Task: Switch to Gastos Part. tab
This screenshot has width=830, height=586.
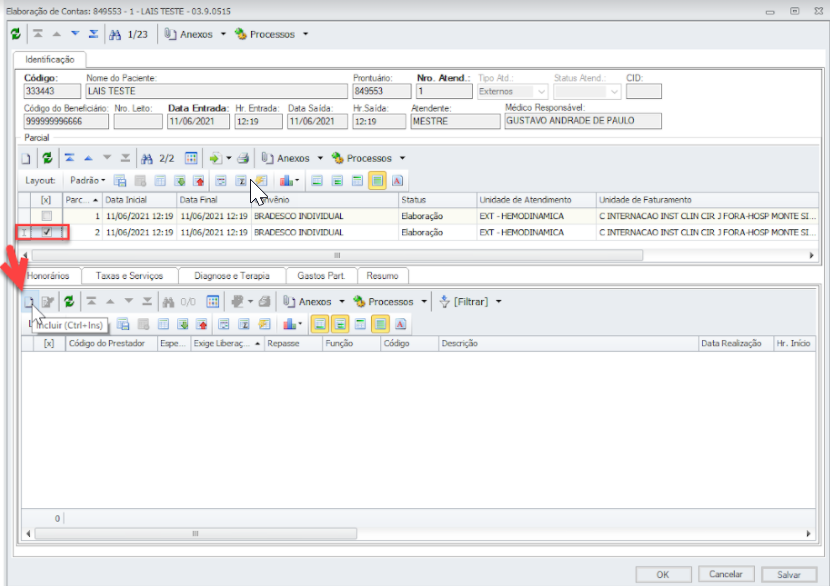Action: tap(321, 276)
